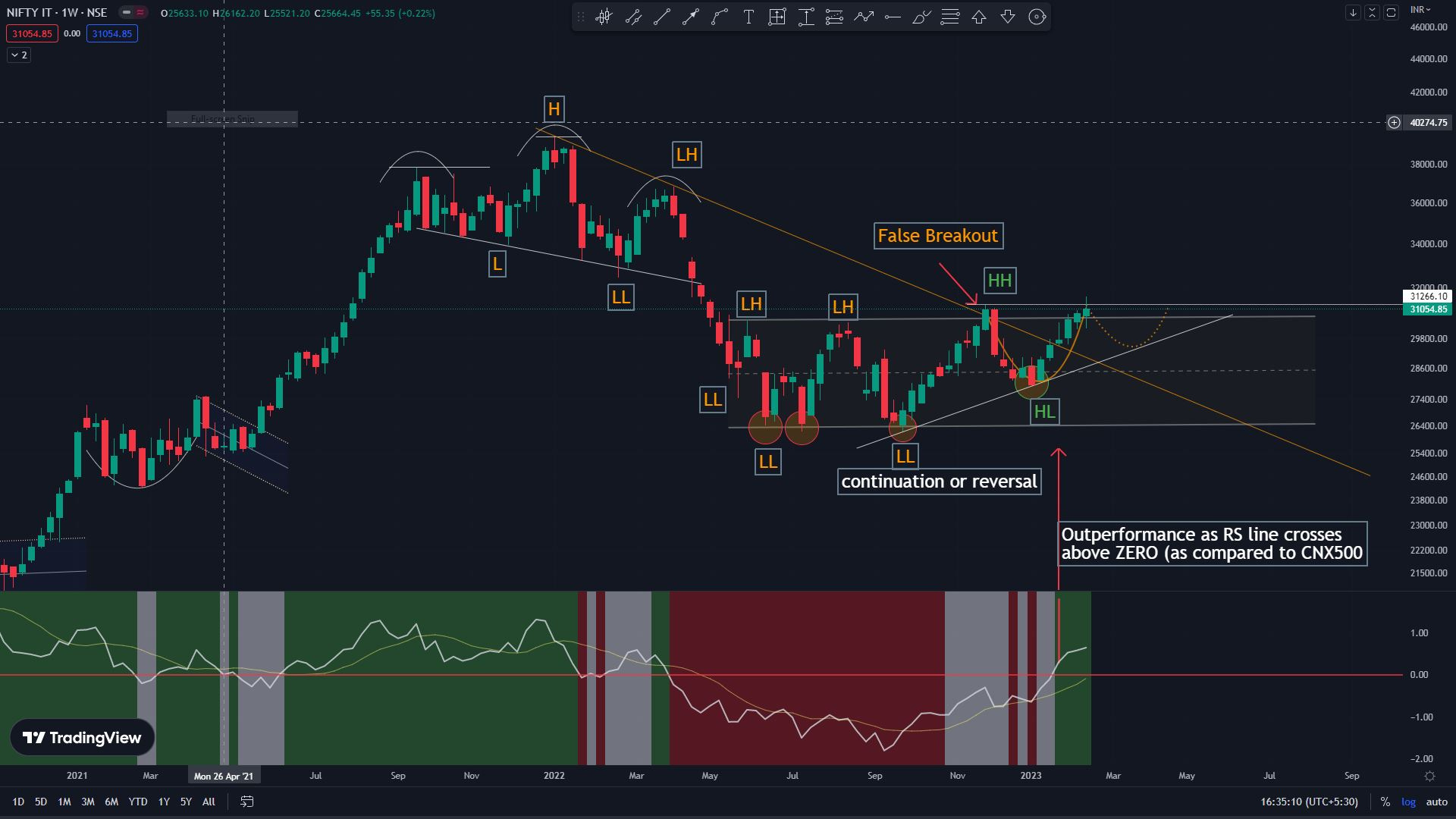Select the 1Y time range
The width and height of the screenshot is (1456, 819).
click(164, 802)
